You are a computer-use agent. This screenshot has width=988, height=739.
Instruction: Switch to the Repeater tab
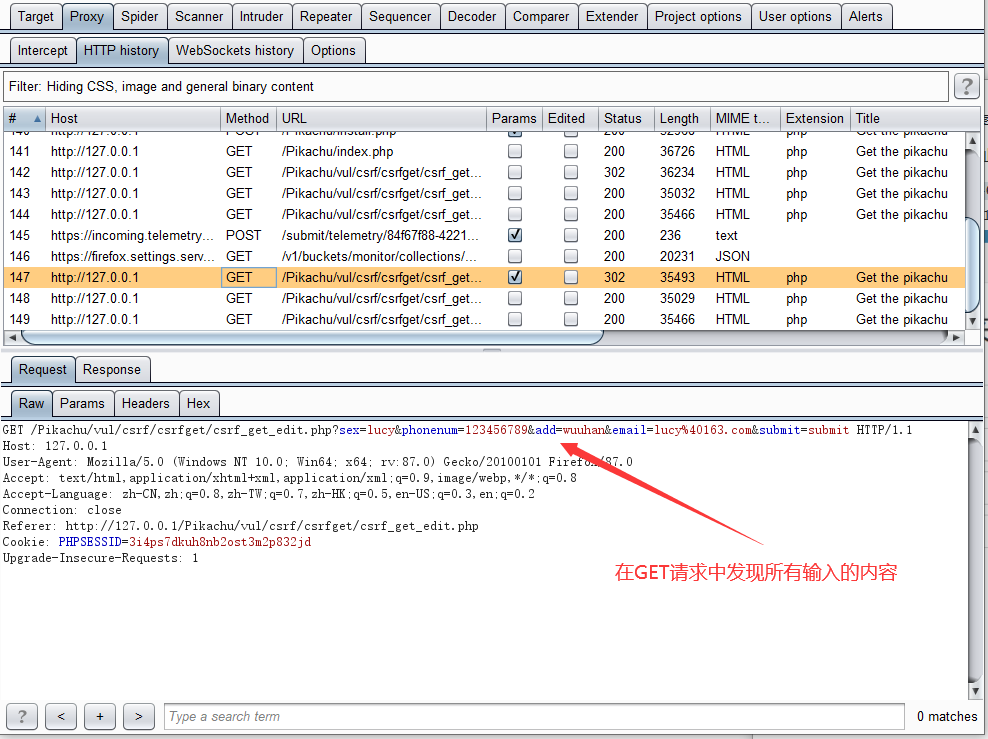tap(326, 16)
